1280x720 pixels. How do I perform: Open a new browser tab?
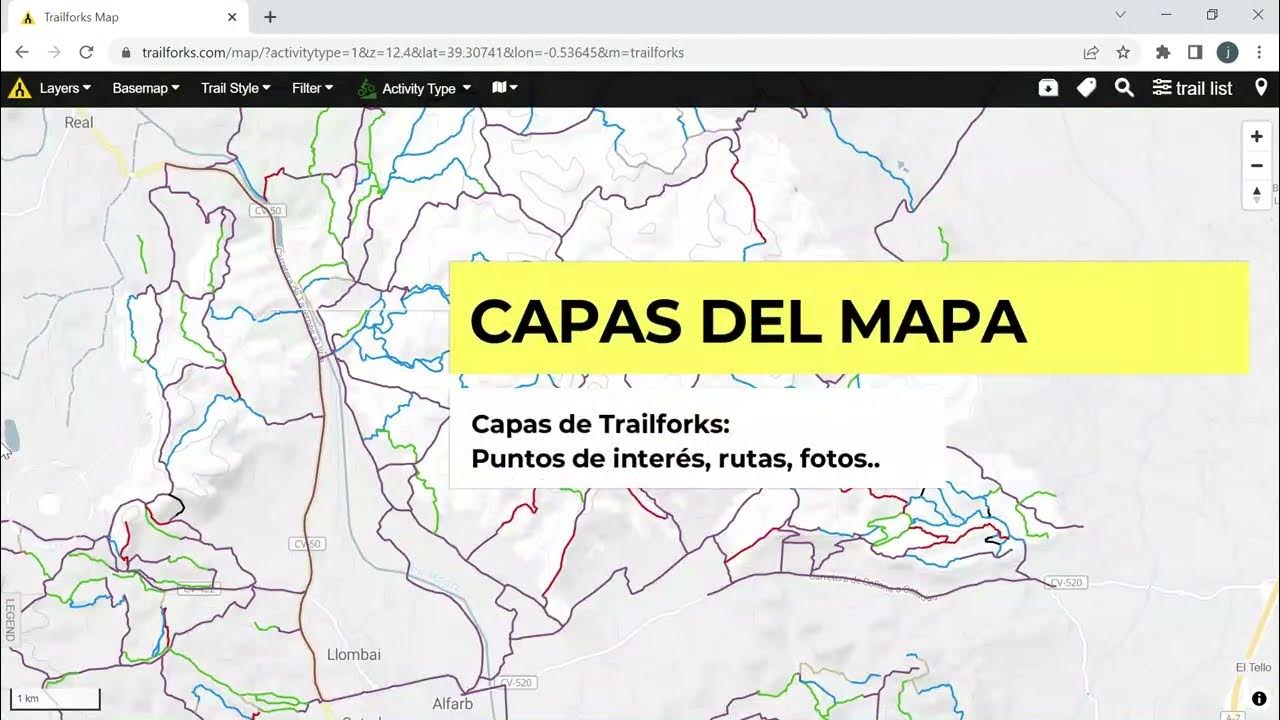pos(270,17)
